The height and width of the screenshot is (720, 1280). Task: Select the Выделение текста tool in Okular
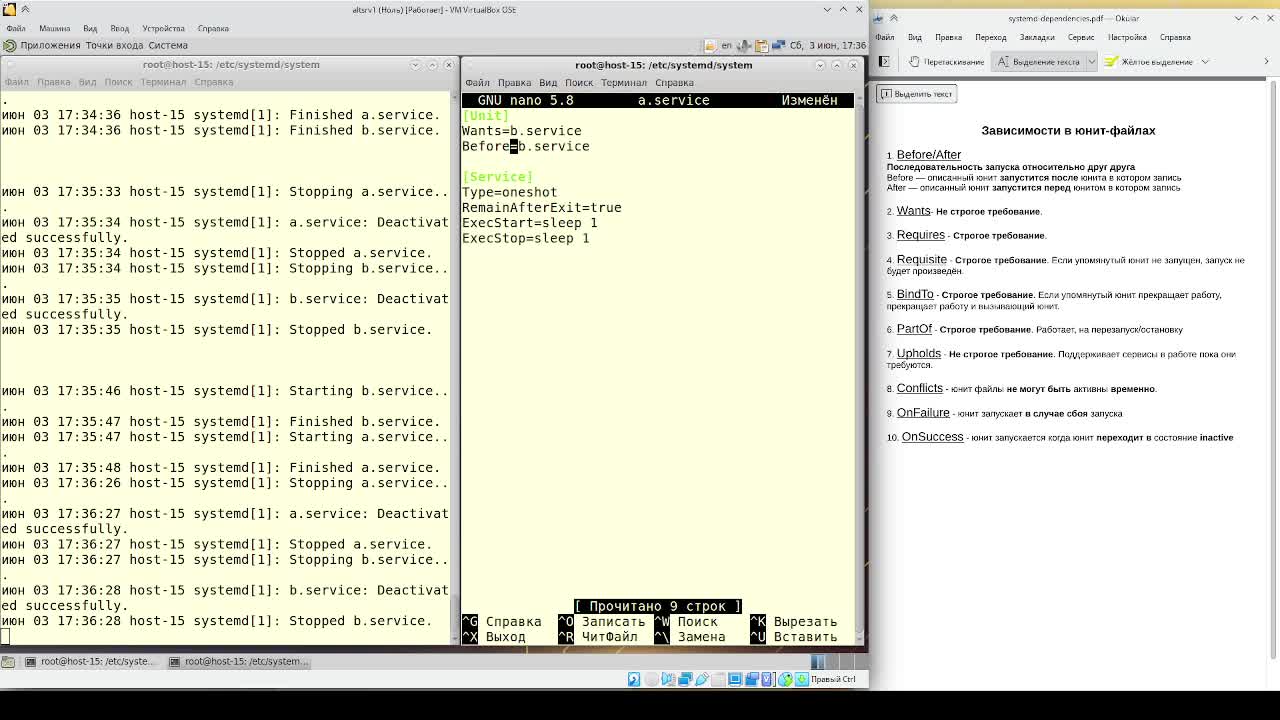[x=1039, y=61]
